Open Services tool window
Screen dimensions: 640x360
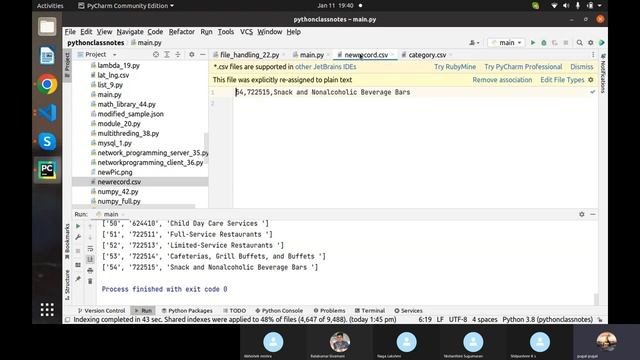coord(408,311)
